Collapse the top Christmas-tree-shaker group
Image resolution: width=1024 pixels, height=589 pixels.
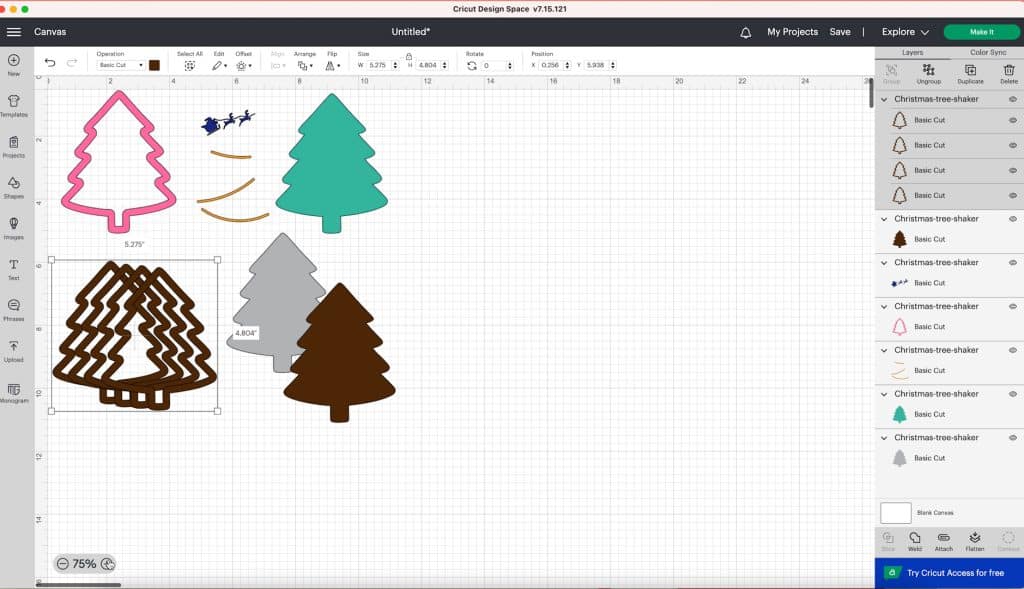(884, 99)
